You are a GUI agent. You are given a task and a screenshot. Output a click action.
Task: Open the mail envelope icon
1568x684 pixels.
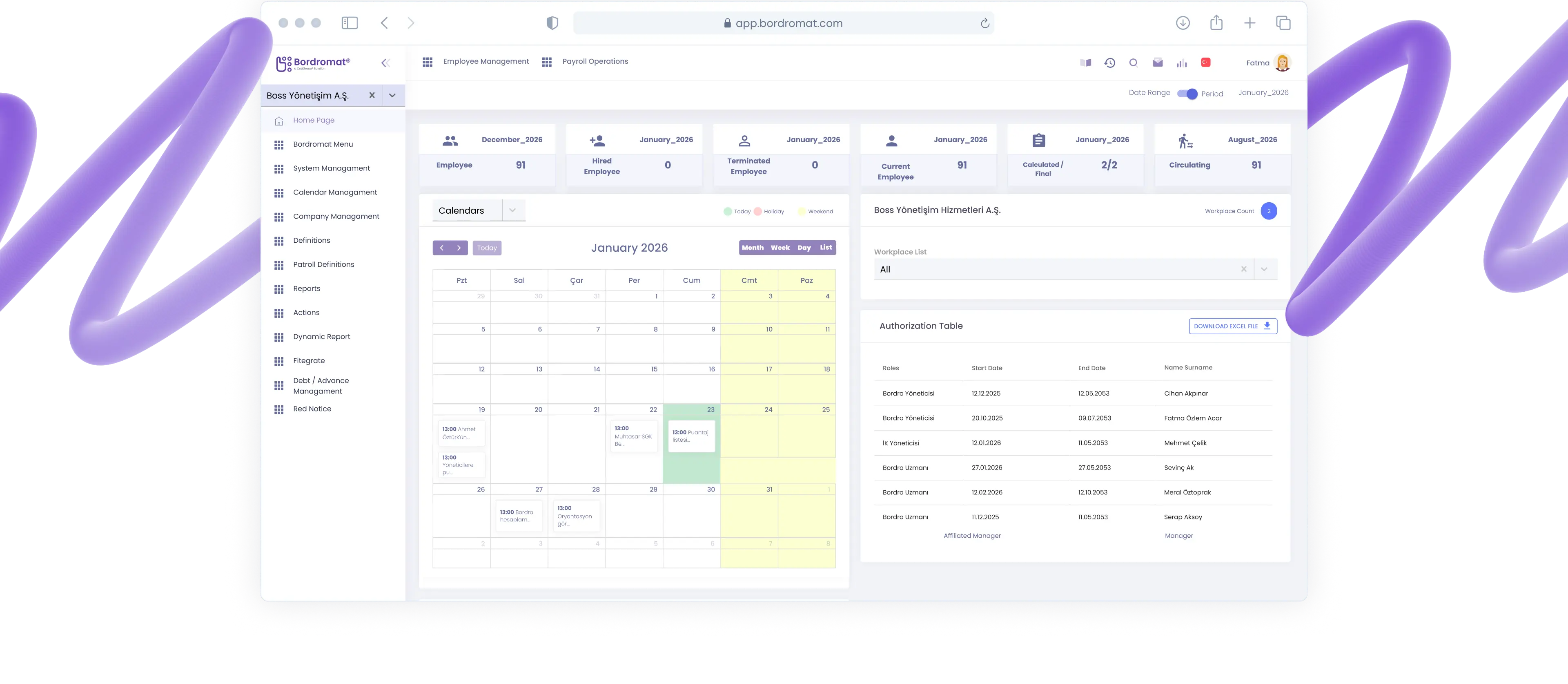pos(1158,63)
